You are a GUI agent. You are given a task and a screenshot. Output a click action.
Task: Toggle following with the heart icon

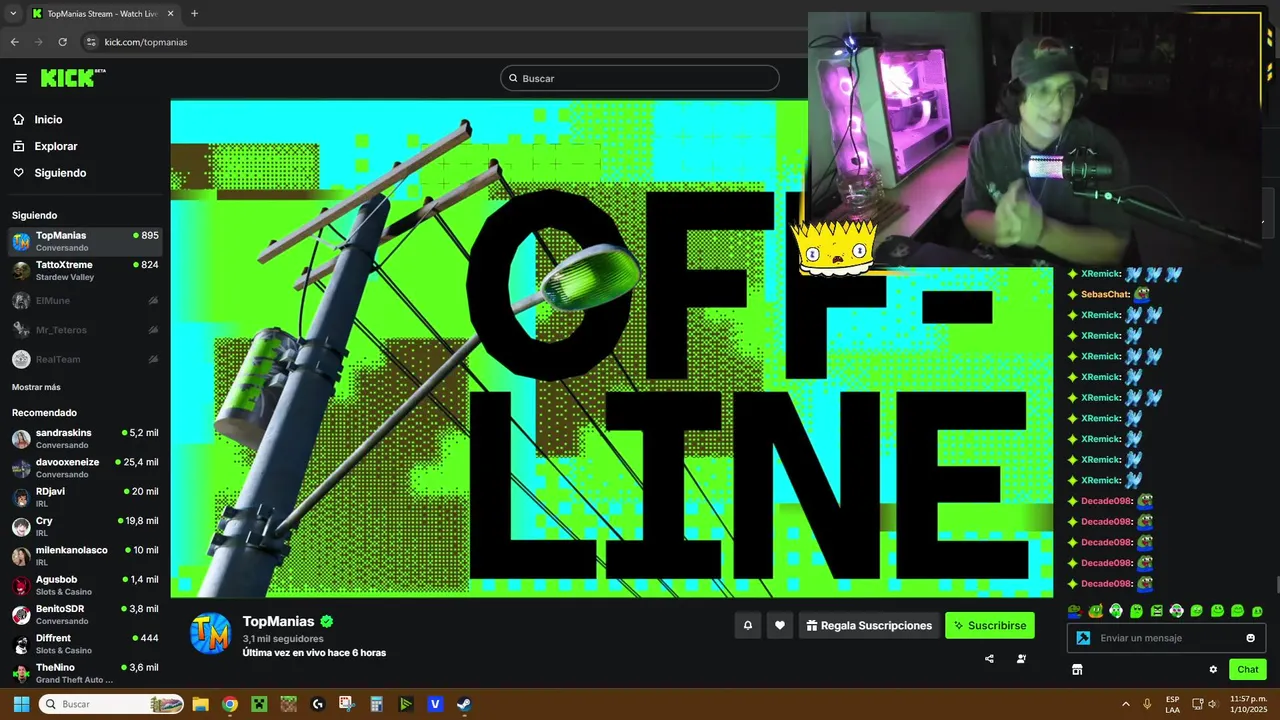pos(780,625)
